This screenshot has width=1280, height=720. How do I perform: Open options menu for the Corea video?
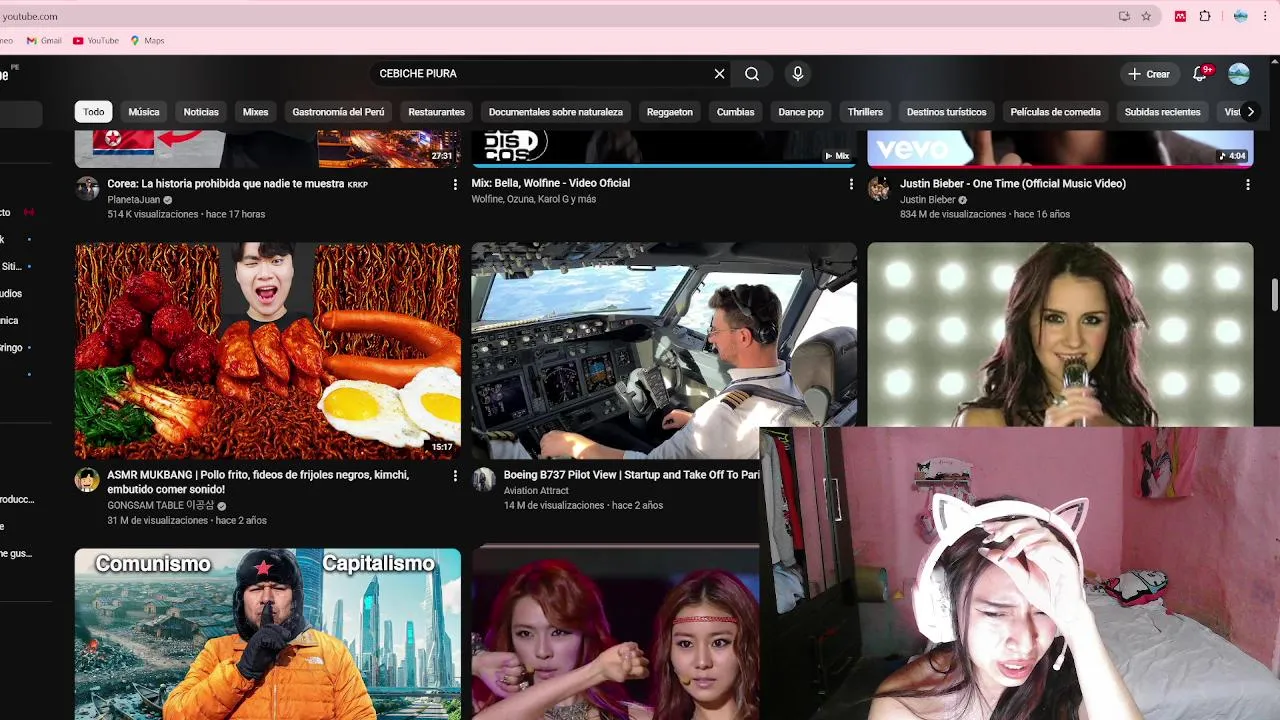[455, 184]
